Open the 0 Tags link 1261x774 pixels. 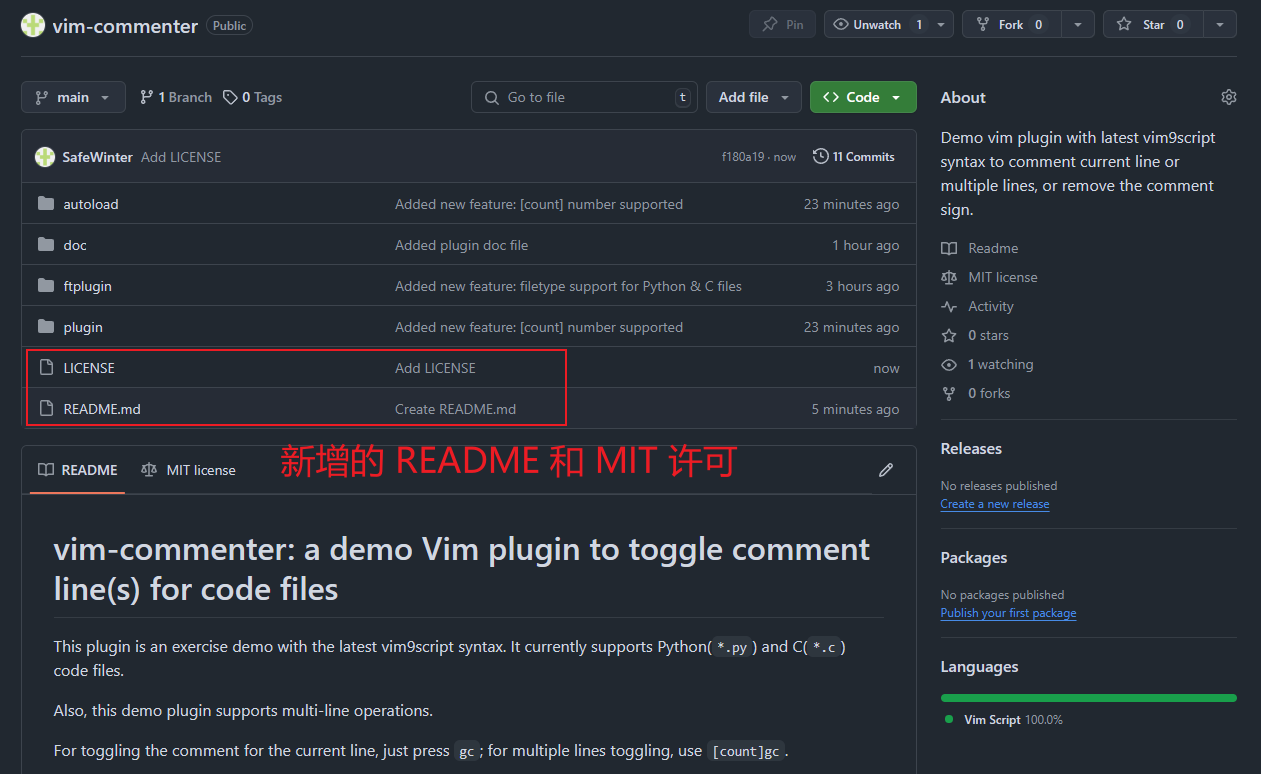[252, 97]
